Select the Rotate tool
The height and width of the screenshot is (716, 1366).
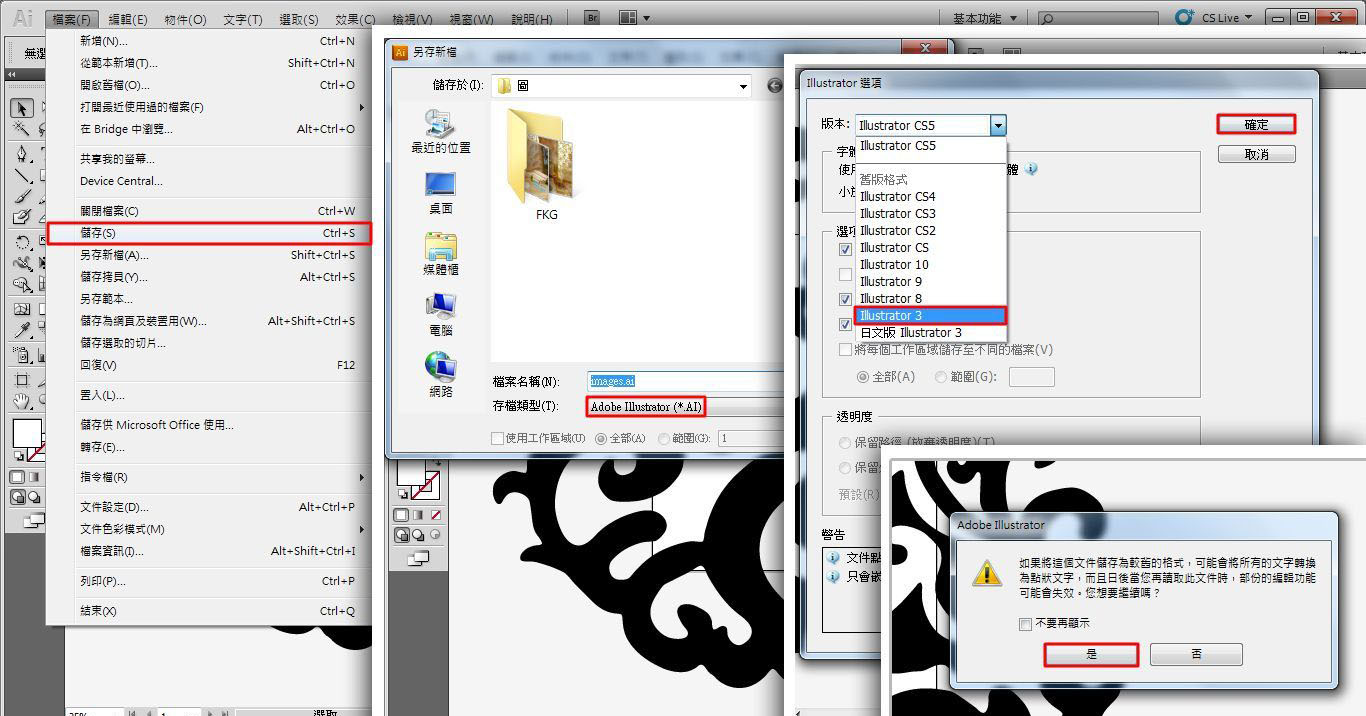[x=22, y=242]
